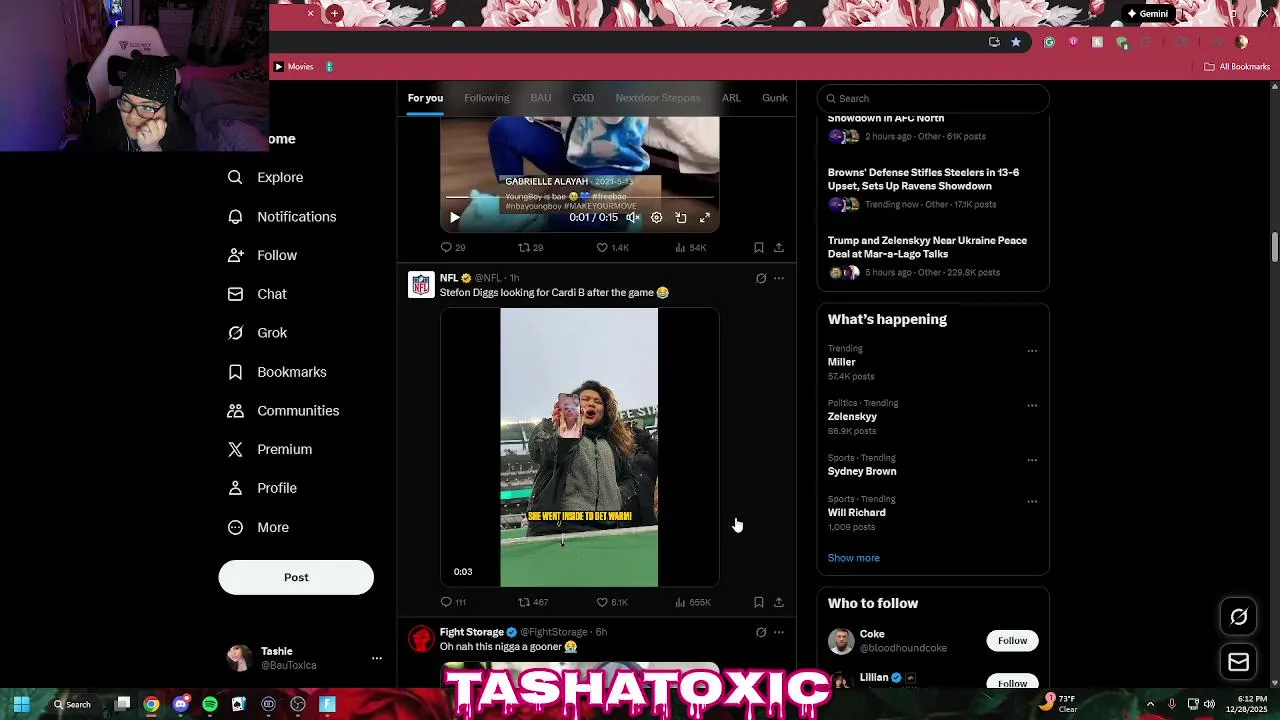1280x720 pixels.
Task: Open the Gemini button in Chrome
Action: (1147, 14)
